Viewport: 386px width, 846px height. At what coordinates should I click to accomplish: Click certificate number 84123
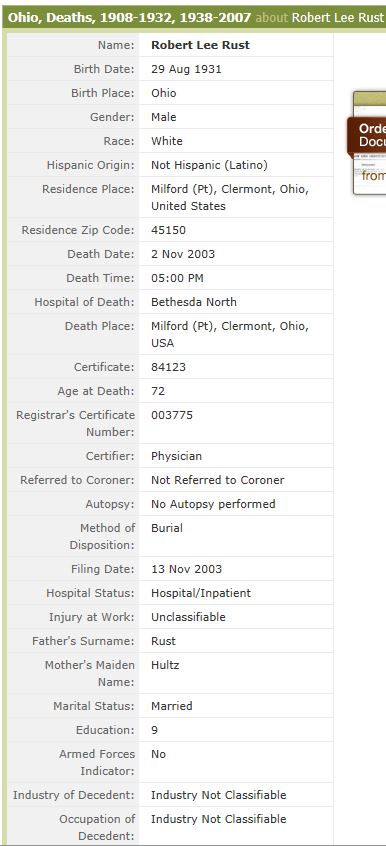click(x=168, y=367)
